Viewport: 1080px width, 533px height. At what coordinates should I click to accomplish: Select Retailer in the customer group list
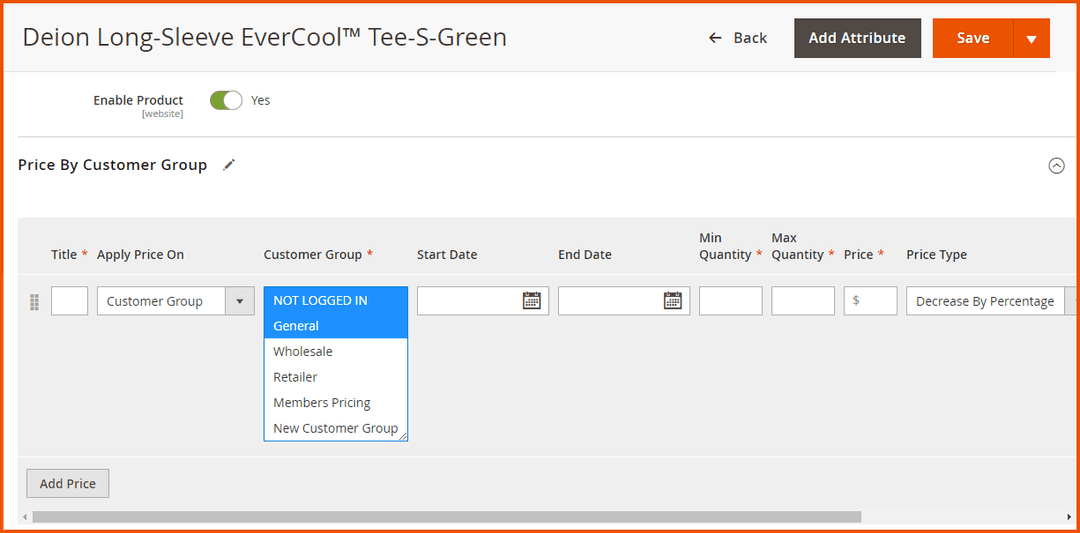click(x=295, y=377)
